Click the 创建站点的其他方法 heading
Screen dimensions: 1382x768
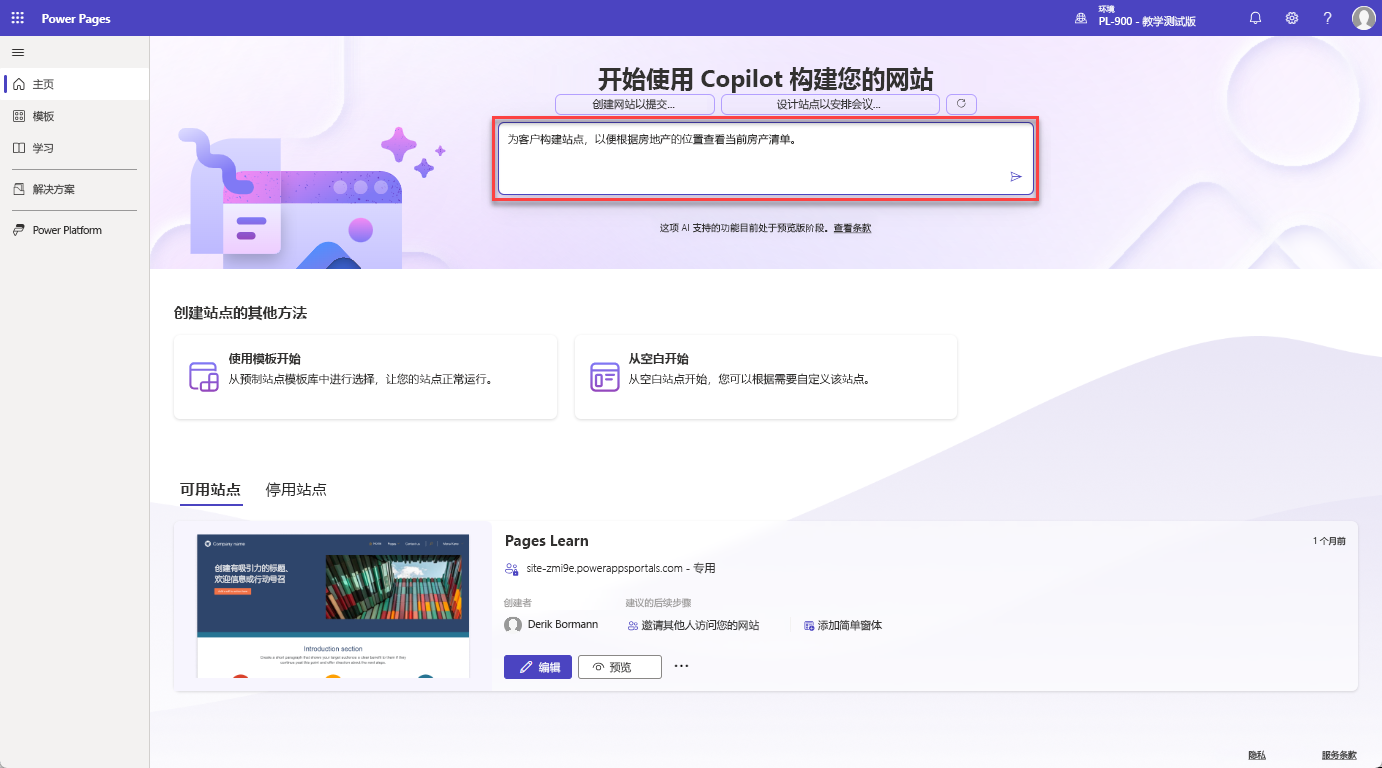click(240, 313)
